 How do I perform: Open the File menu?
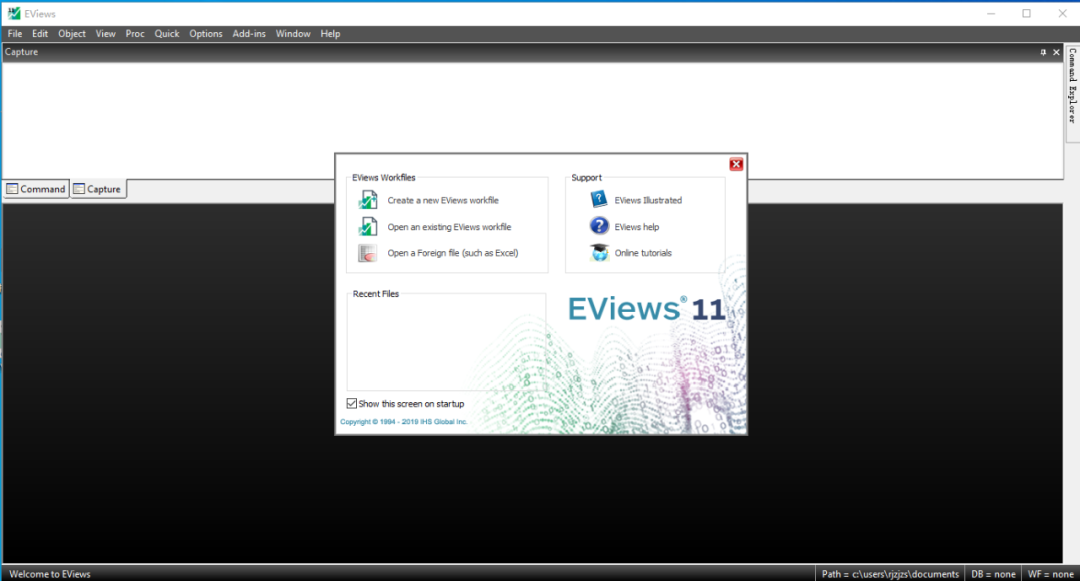(15, 34)
